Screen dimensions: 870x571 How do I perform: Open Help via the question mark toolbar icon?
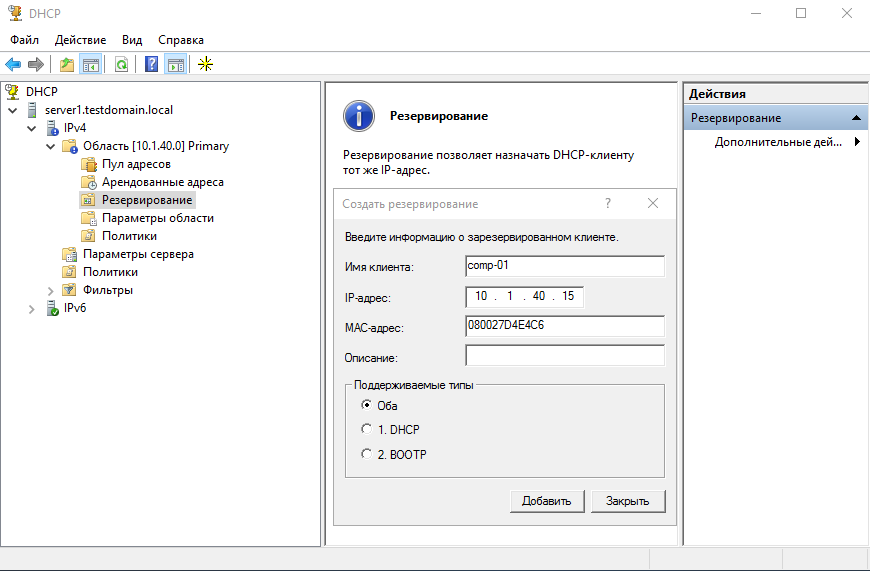[151, 64]
